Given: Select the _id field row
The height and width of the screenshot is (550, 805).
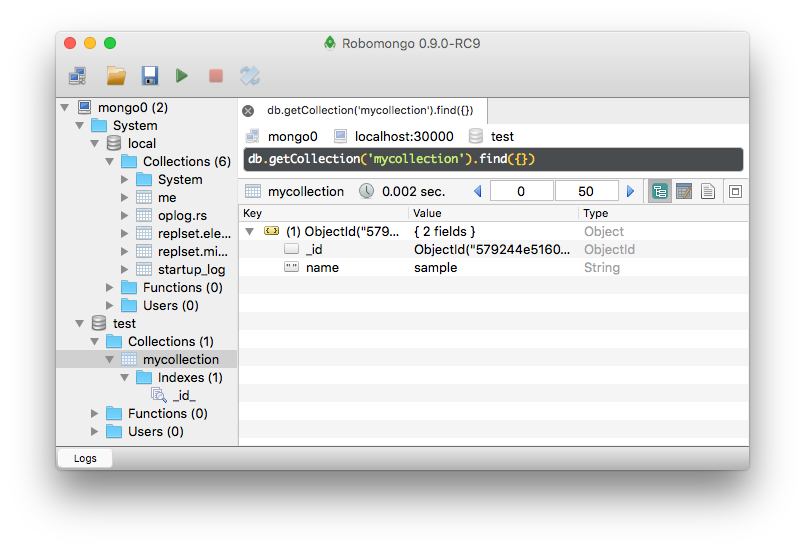Looking at the screenshot, I should point(493,250).
